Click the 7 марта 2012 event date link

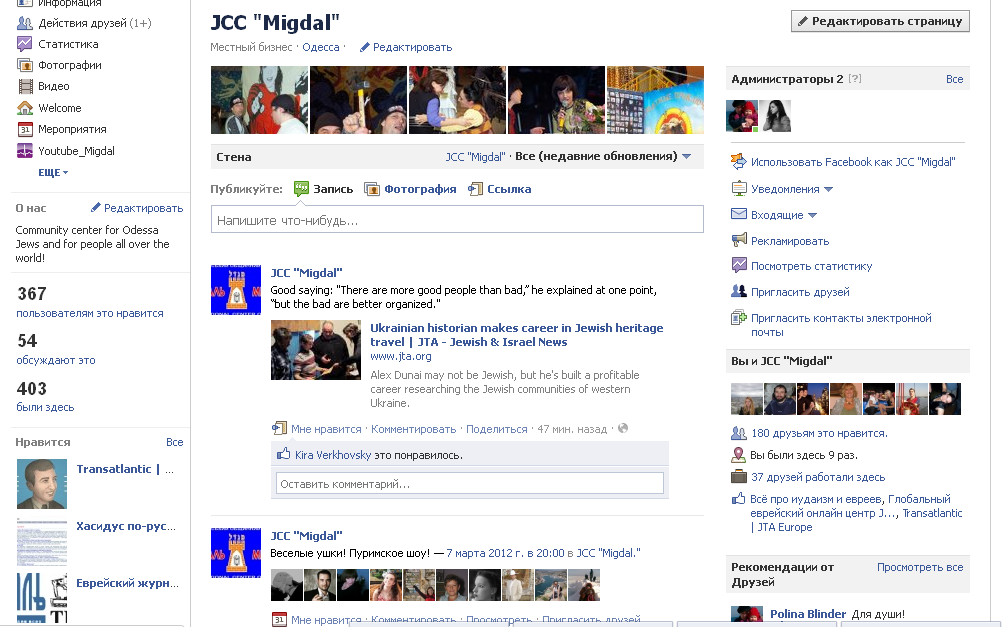click(505, 553)
